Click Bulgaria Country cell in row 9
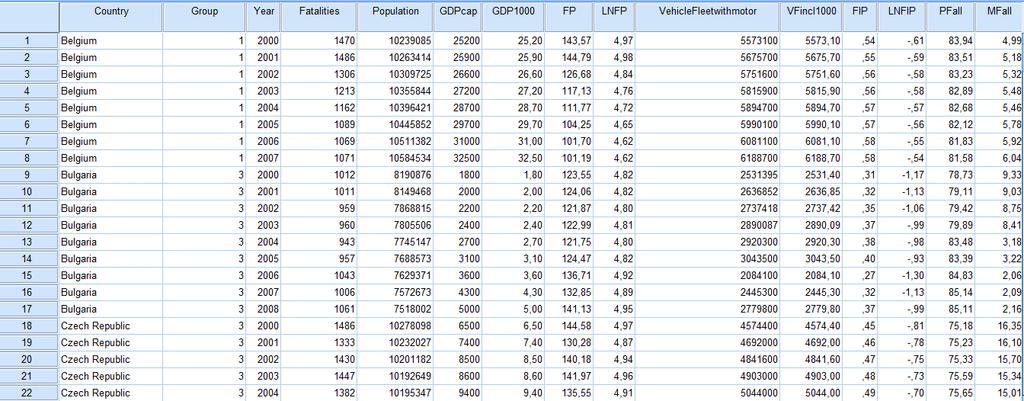This screenshot has height=401, width=1024. click(111, 175)
